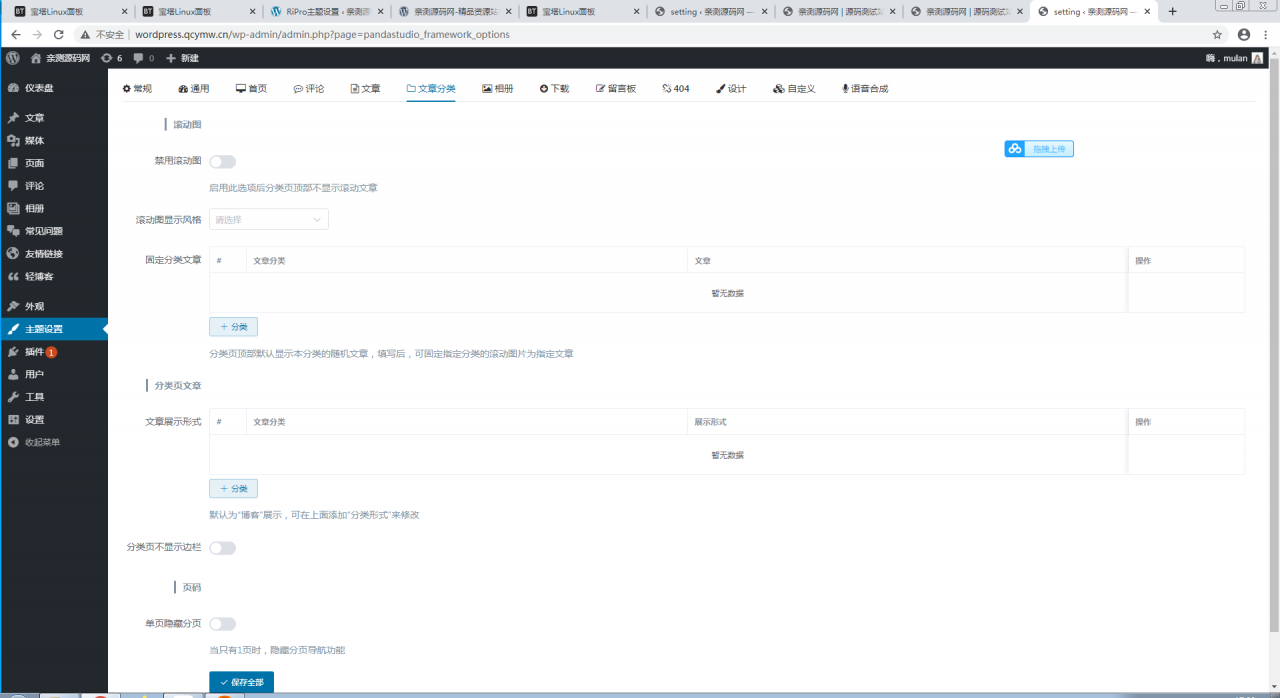Screen dimensions: 1280x698
Task: Click 操作 header in 固定分类文章 table
Action: tap(1143, 260)
